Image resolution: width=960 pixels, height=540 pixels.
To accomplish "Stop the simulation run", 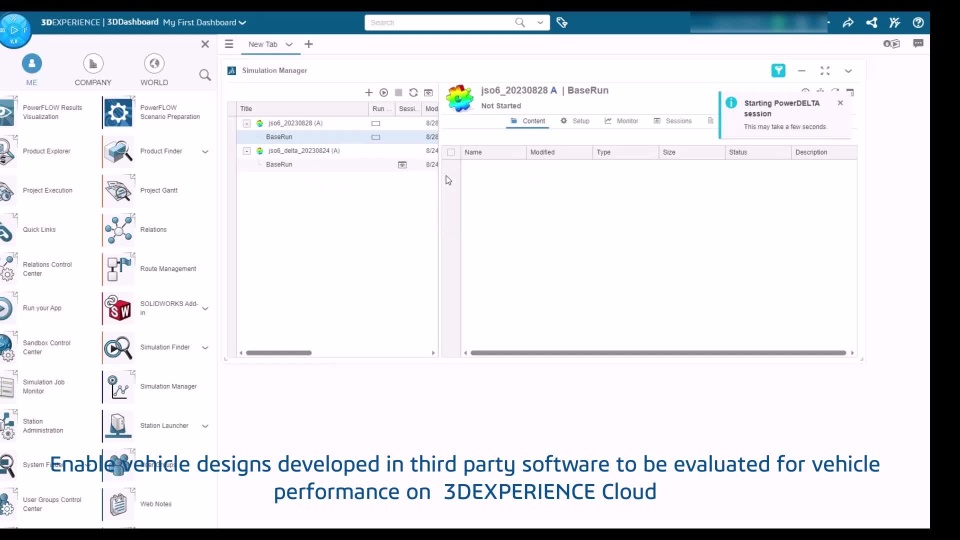I will point(399,92).
